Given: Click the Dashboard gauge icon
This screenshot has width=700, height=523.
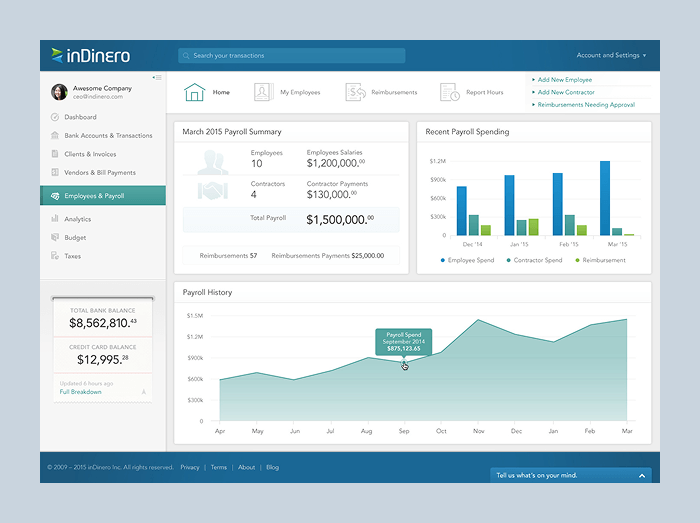Looking at the screenshot, I should click(x=55, y=117).
